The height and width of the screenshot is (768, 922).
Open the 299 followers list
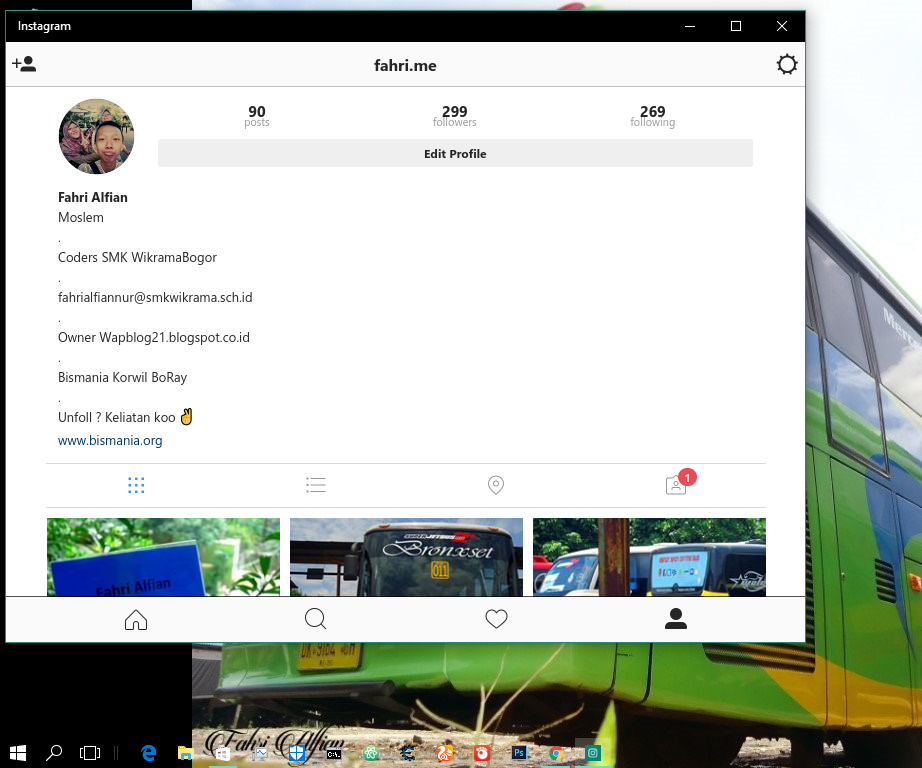pyautogui.click(x=455, y=116)
